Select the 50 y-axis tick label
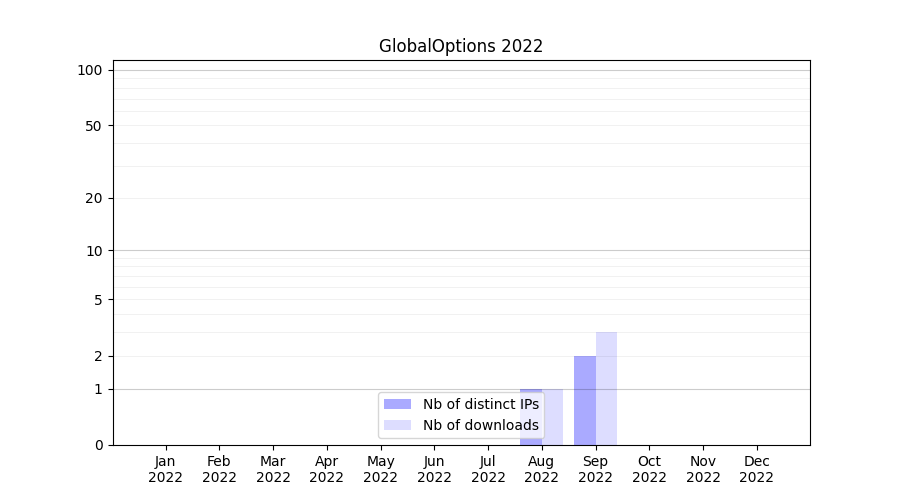The height and width of the screenshot is (500, 900). click(94, 126)
